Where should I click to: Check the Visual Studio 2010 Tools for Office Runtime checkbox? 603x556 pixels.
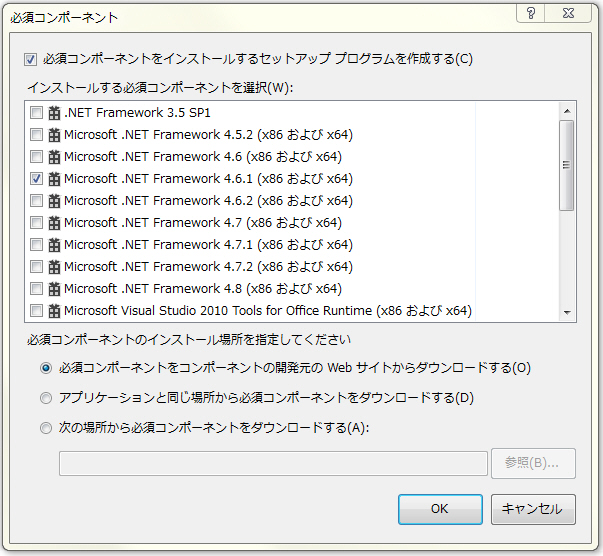(x=37, y=310)
